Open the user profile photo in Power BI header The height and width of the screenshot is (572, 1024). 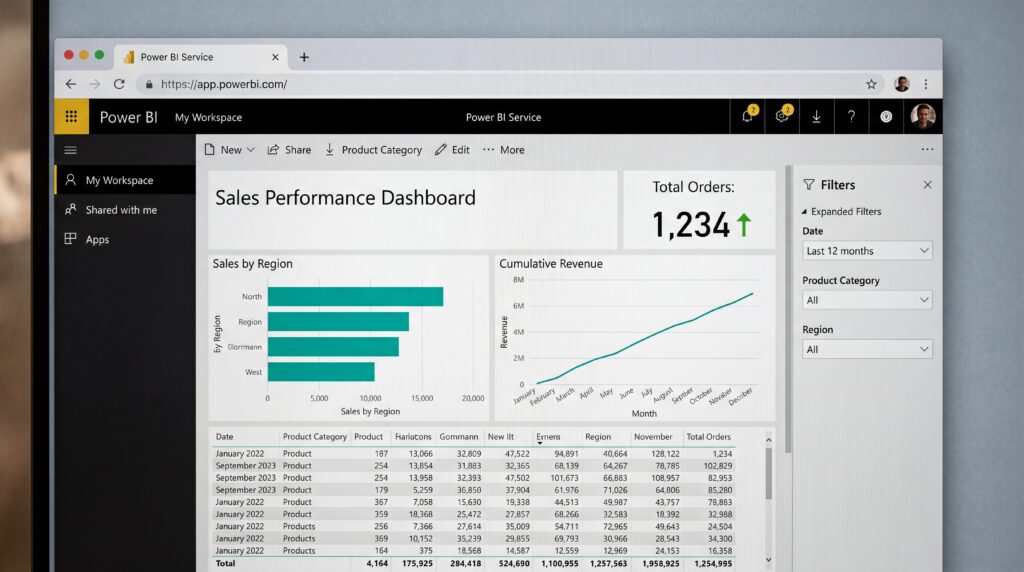tap(923, 116)
